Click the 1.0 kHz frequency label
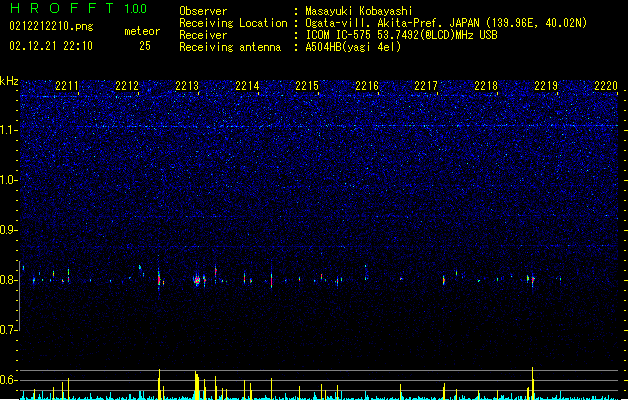Image resolution: width=629 pixels, height=400 pixels. 8,180
